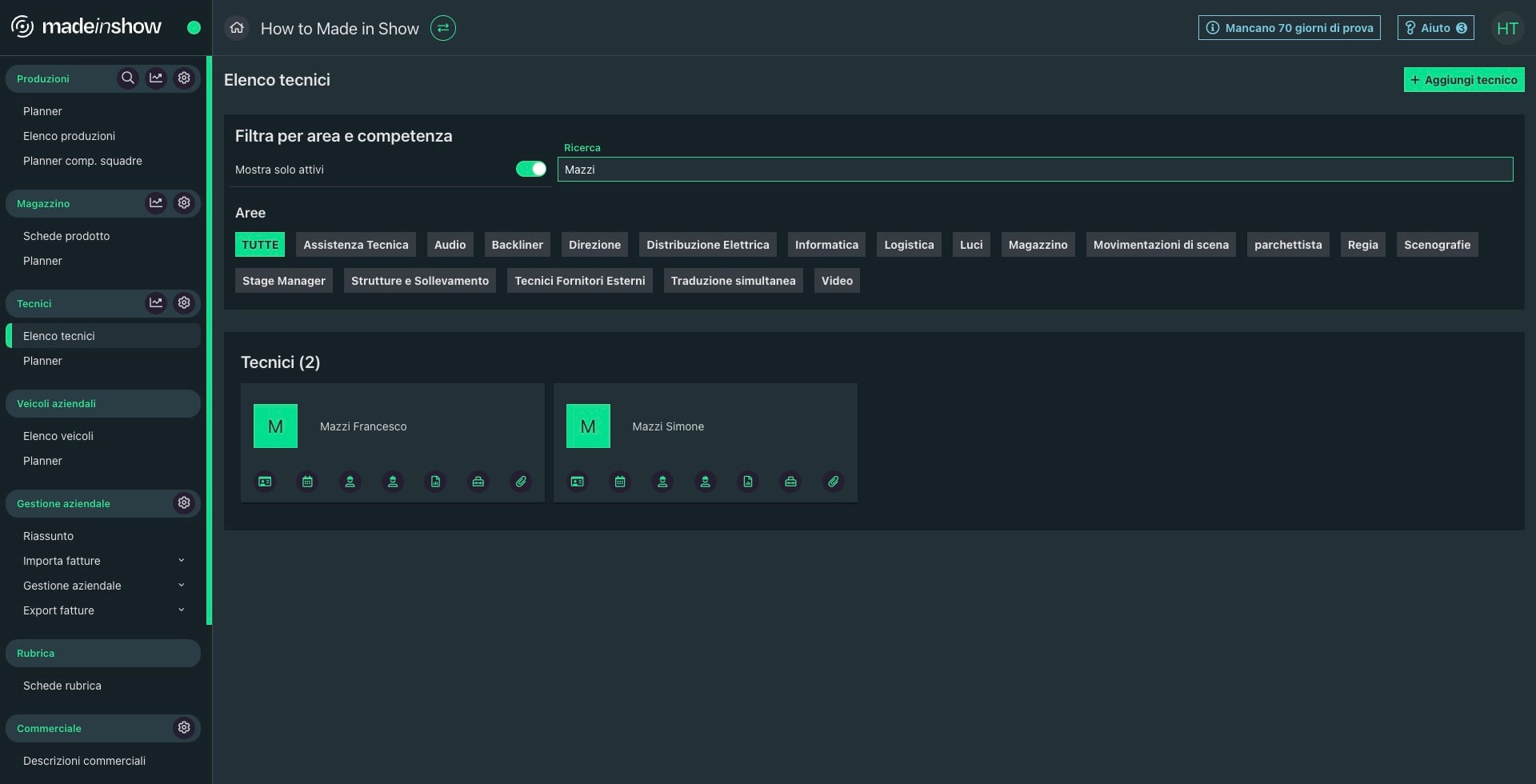
Task: Go to Elenco produzioni in sidebar
Action: tap(69, 136)
